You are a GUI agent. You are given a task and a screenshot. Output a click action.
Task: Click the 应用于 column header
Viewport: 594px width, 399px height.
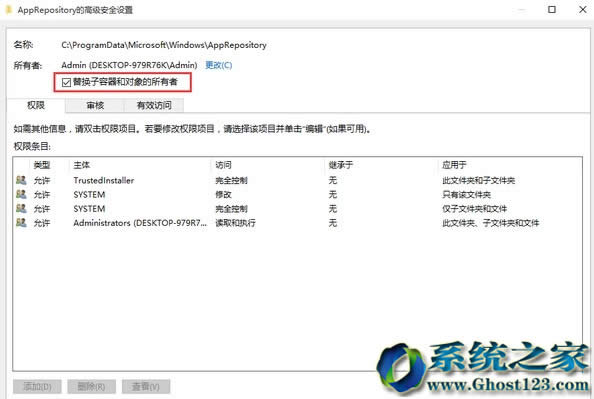454,165
